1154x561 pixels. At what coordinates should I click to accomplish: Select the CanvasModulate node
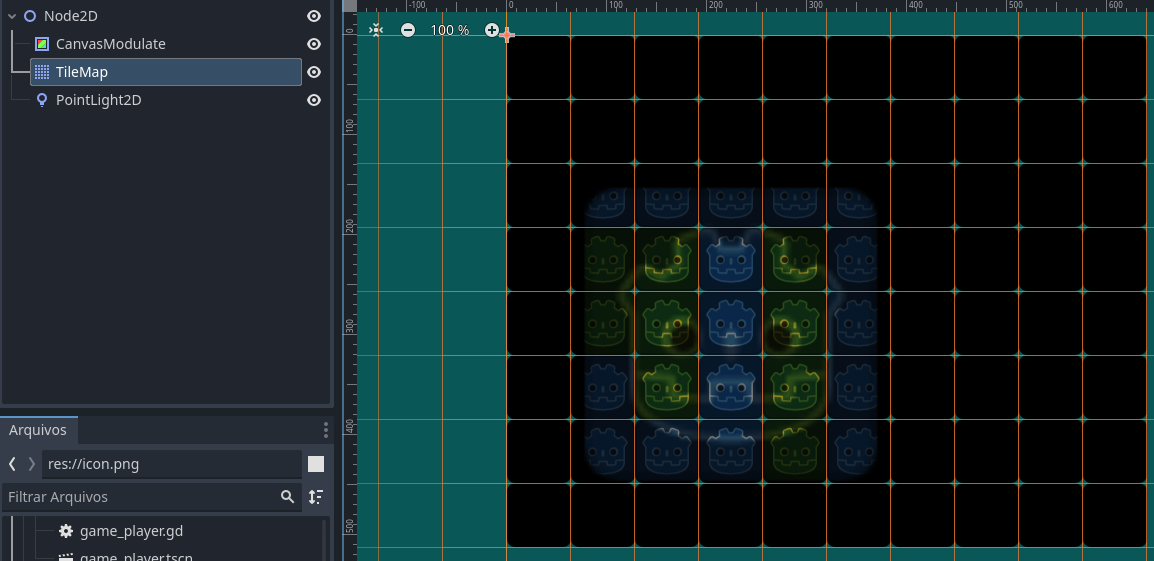pos(110,44)
